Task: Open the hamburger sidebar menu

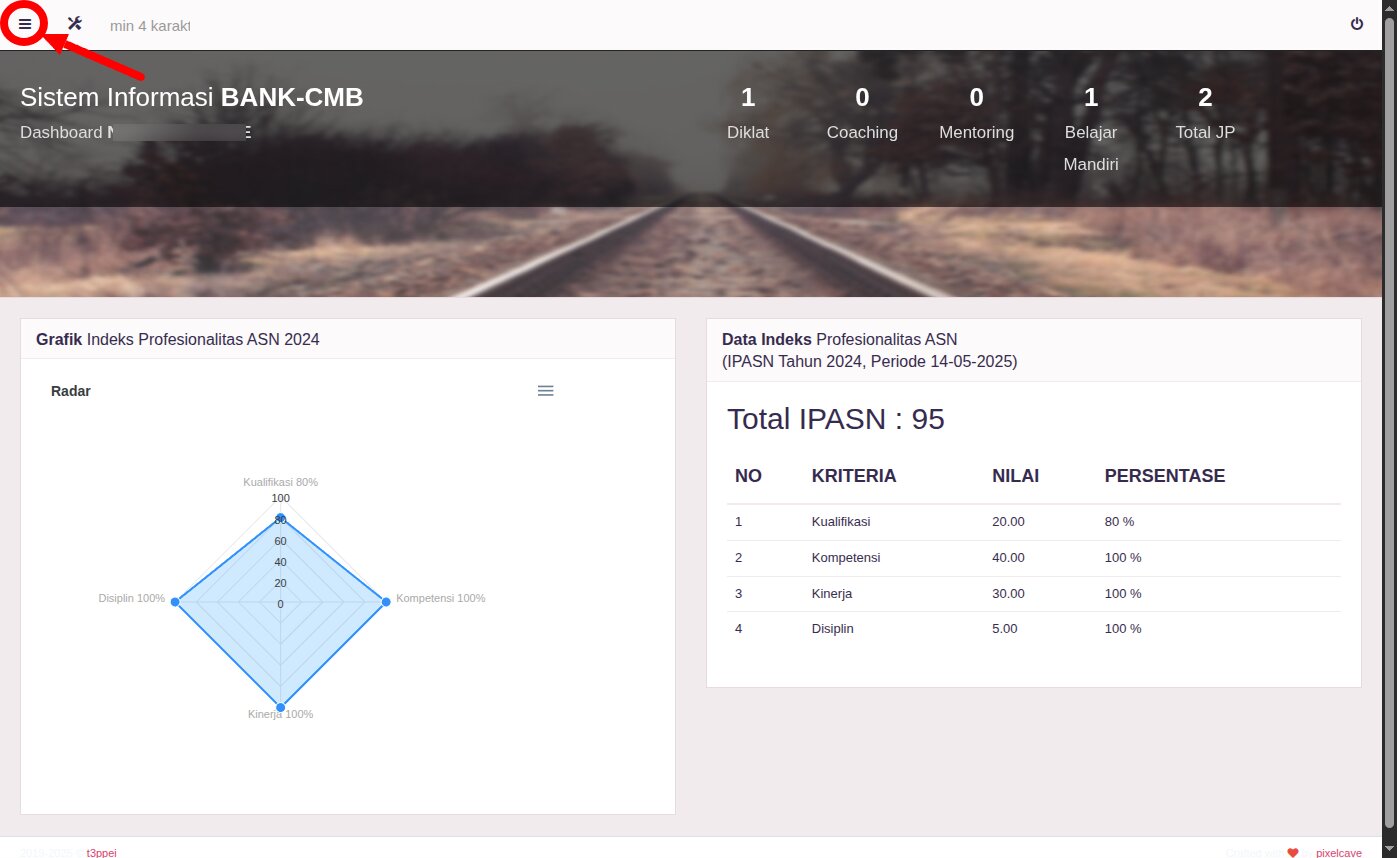Action: pyautogui.click(x=25, y=24)
